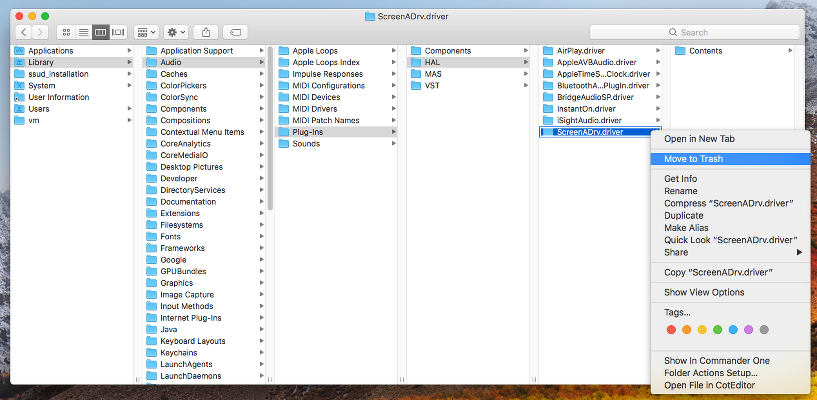Click the forward navigation arrow

coord(41,32)
